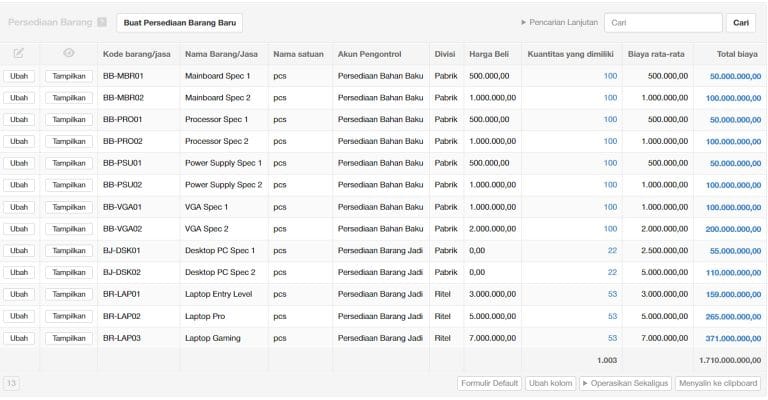Click Total biaya column header

click(x=737, y=54)
